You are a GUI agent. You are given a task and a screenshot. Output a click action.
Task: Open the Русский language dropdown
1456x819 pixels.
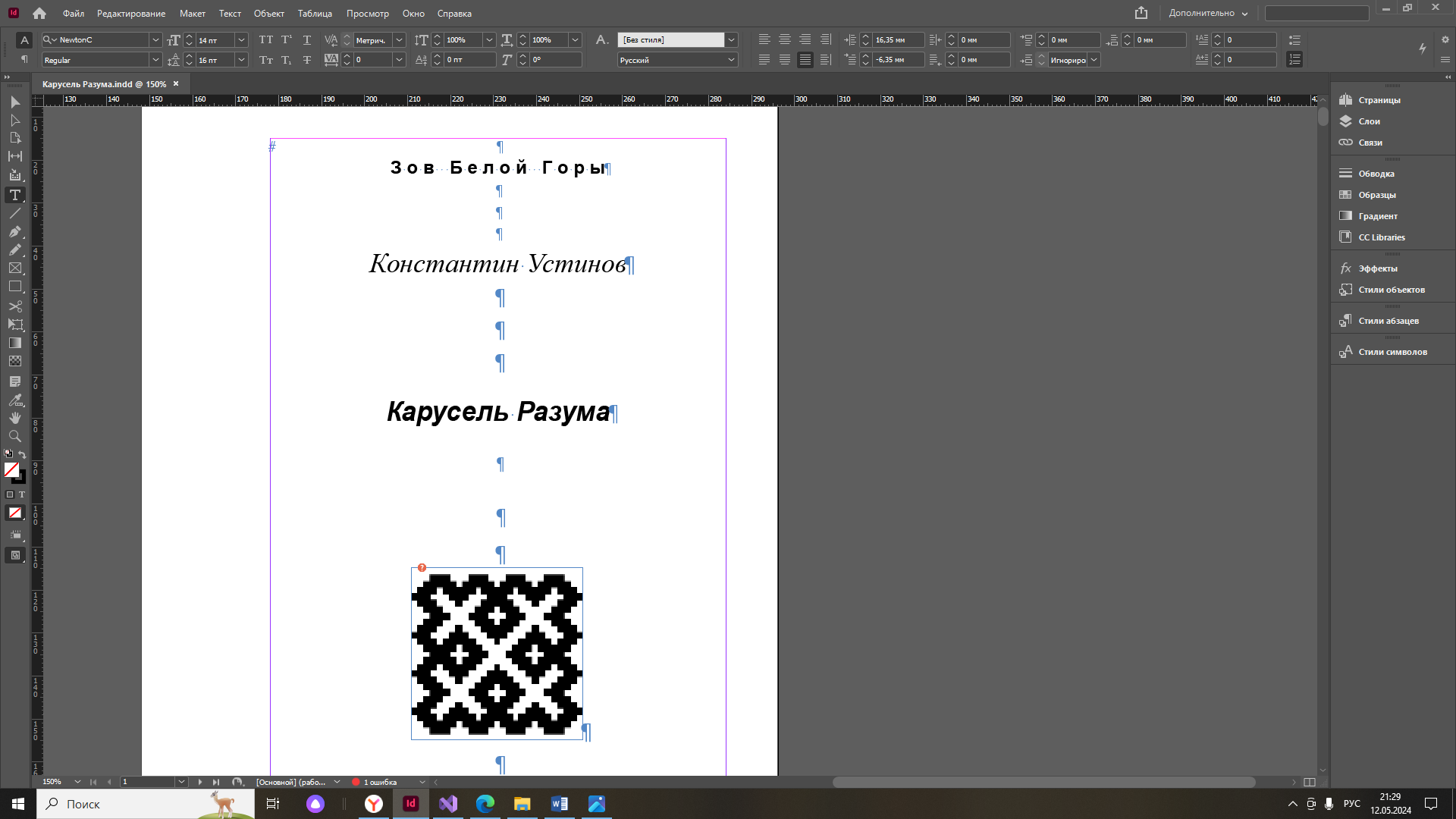coord(731,60)
